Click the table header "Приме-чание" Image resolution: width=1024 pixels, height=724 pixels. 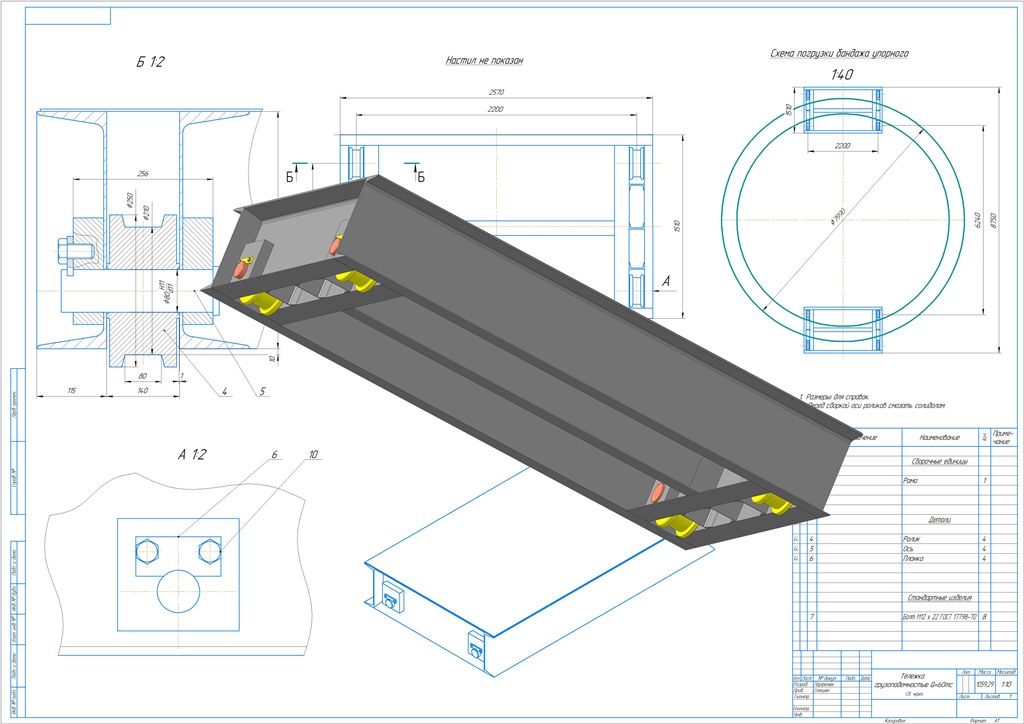[x=1002, y=437]
